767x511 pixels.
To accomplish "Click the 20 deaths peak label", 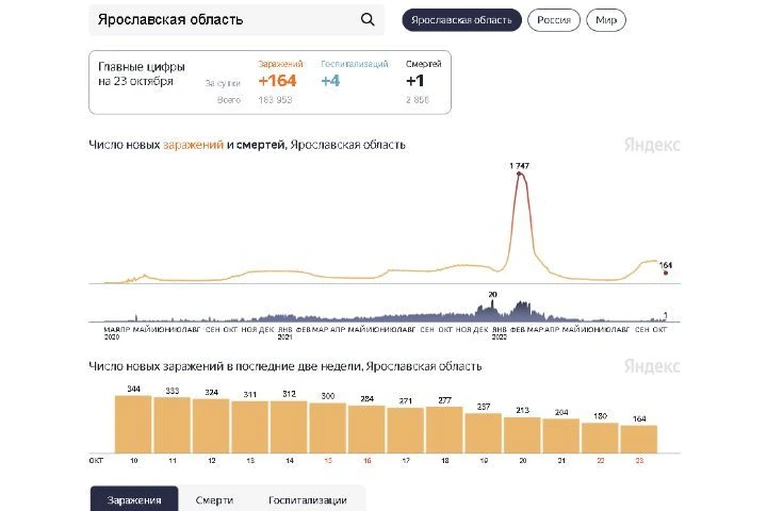I will point(493,294).
